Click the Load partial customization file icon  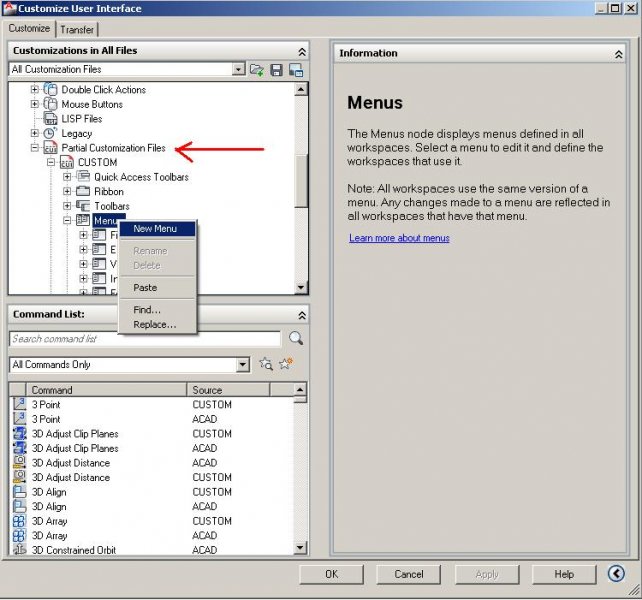256,70
